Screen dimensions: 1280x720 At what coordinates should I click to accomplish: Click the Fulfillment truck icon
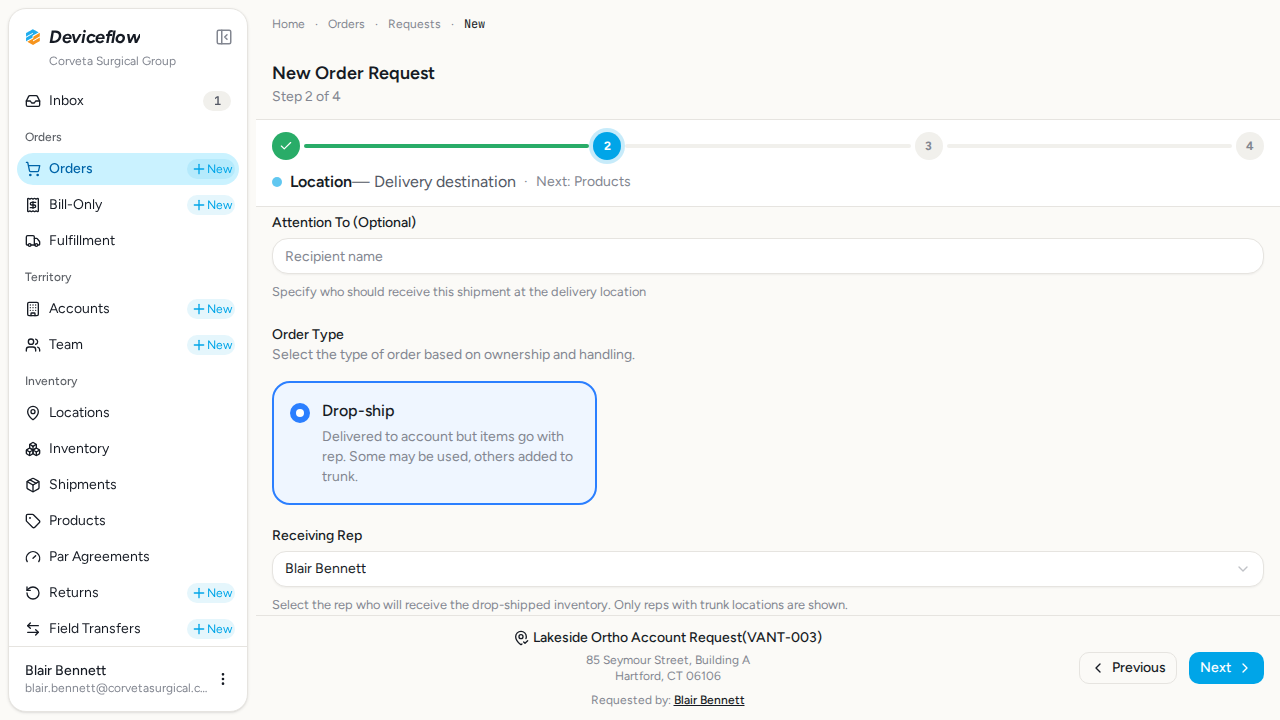click(33, 241)
